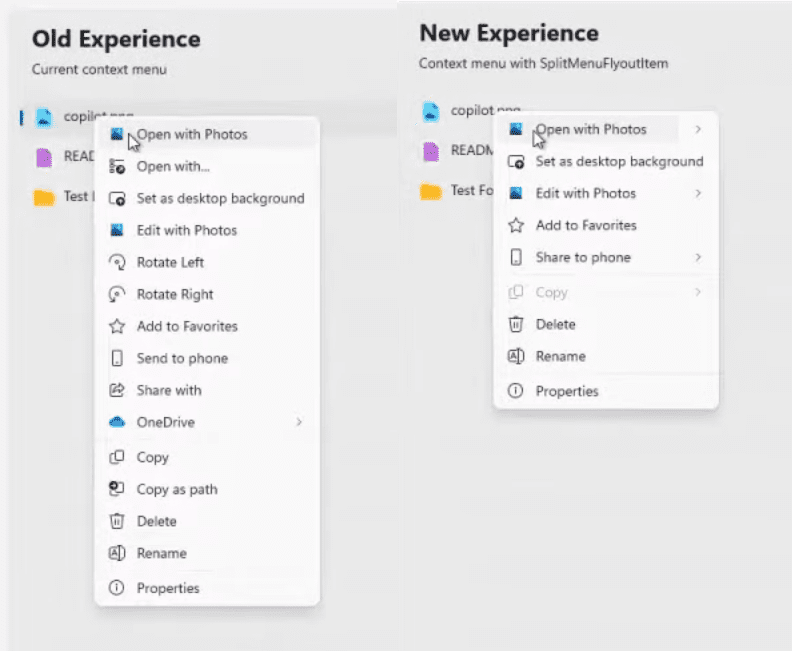
Task: Click Context menu with SplitMenuFlyoutItem subtitle
Action: (543, 63)
